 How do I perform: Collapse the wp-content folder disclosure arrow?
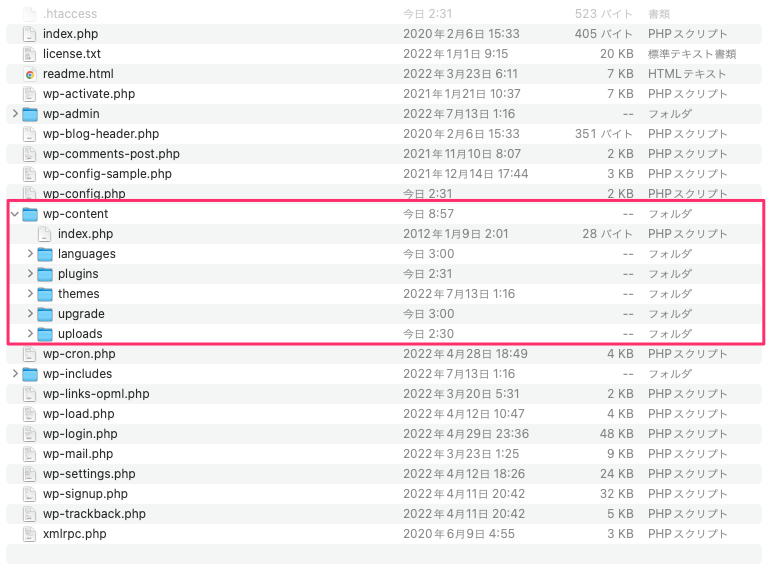pyautogui.click(x=15, y=214)
